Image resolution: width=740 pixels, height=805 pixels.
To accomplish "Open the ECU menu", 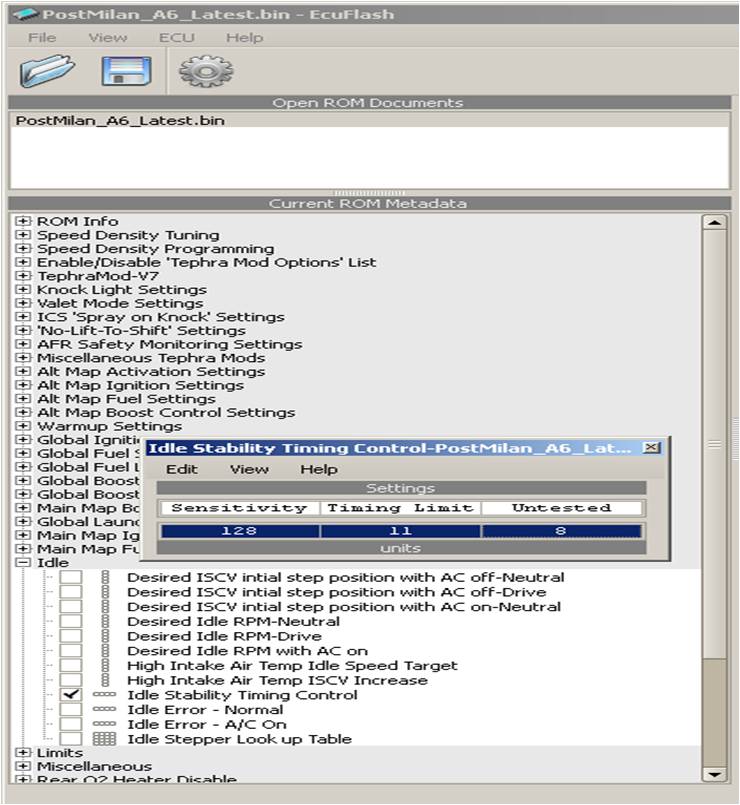I will tap(177, 37).
